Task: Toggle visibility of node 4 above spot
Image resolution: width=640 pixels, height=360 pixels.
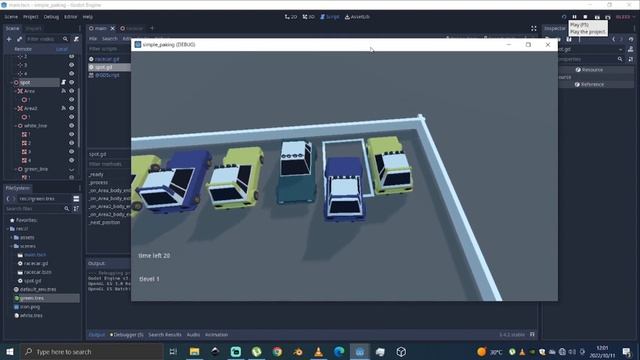Action: pos(71,73)
